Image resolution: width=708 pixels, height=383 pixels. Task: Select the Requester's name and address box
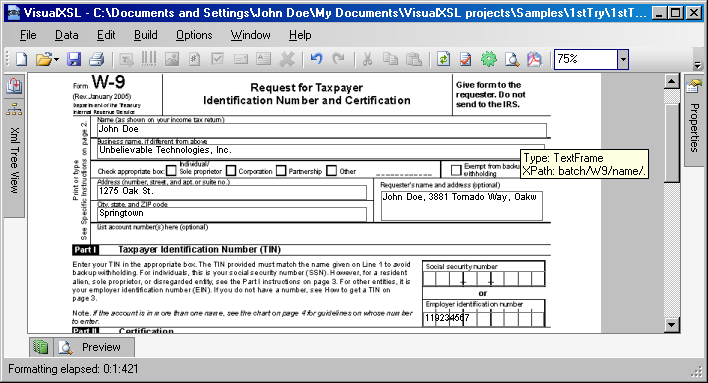click(461, 206)
